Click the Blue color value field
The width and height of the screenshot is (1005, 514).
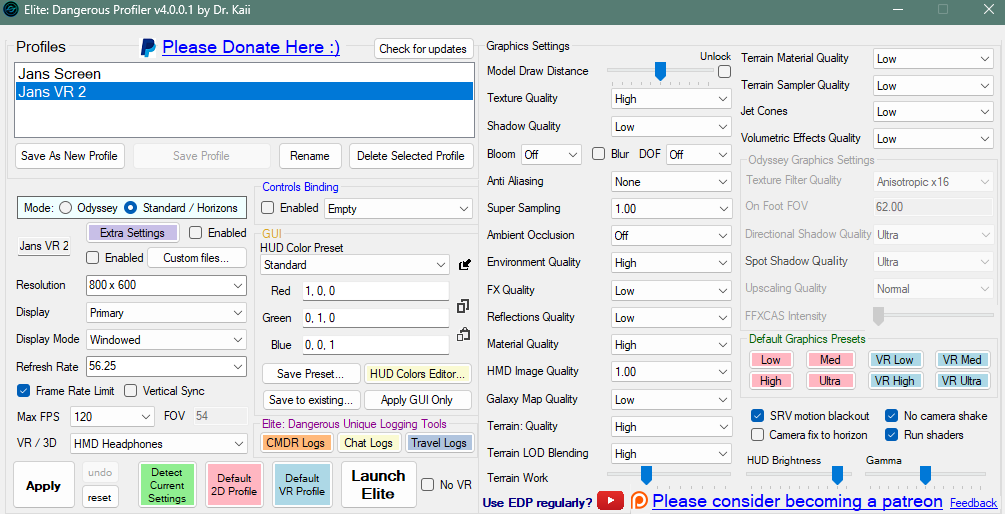coord(376,345)
